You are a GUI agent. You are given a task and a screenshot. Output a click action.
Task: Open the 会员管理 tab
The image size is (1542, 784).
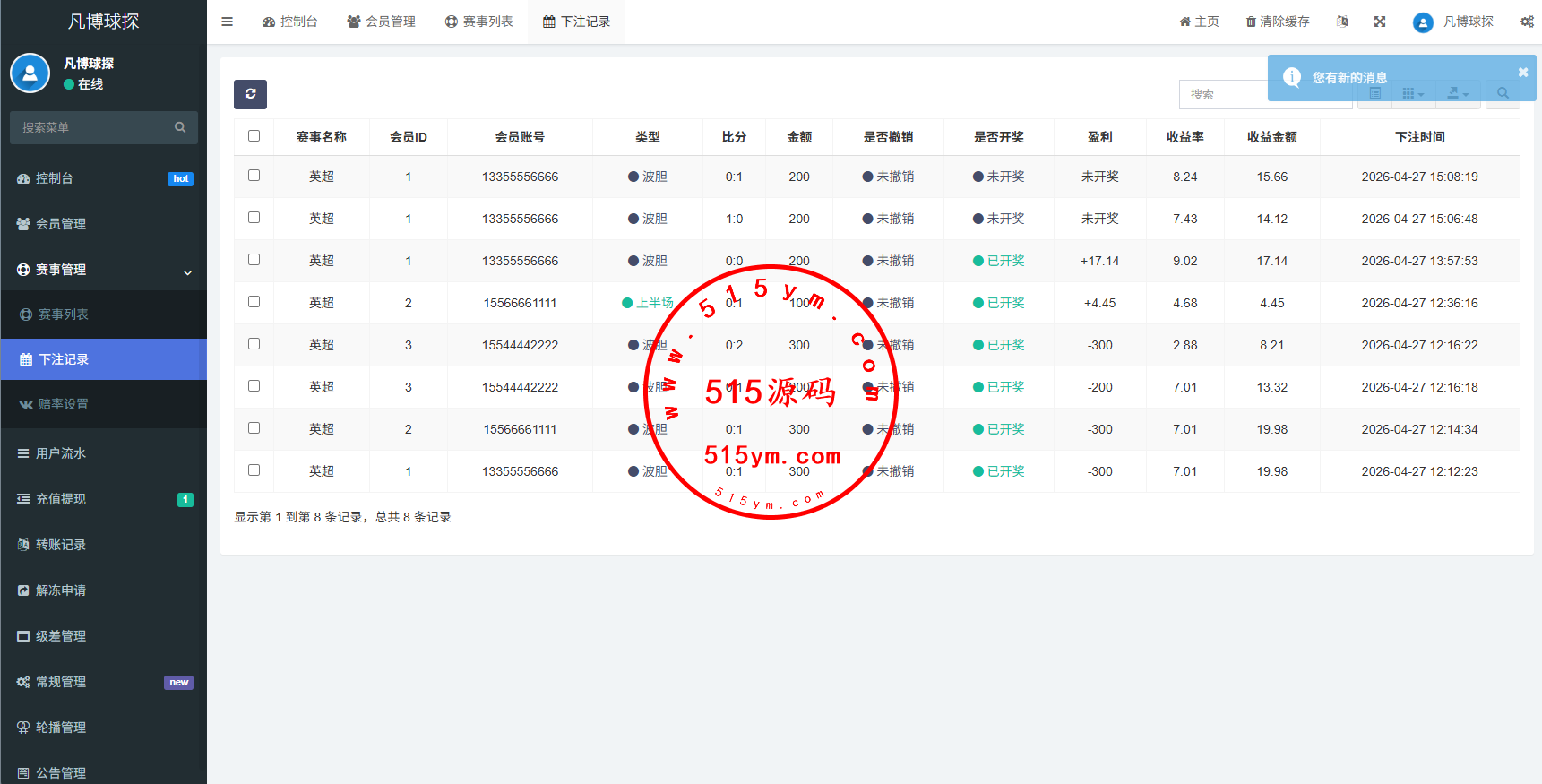point(382,22)
